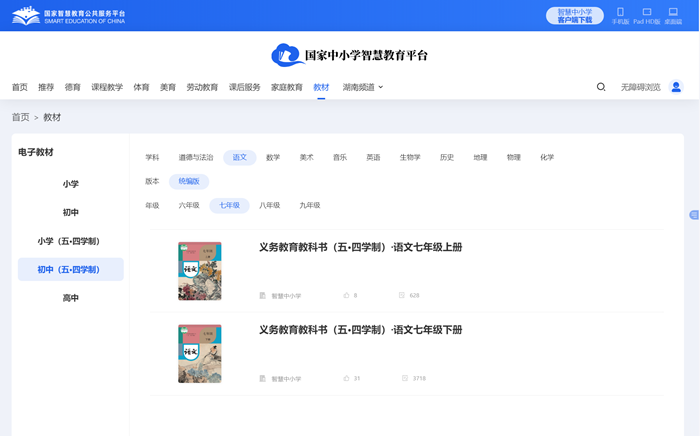Click the 智慧中小学 source text under 下册

tap(286, 379)
